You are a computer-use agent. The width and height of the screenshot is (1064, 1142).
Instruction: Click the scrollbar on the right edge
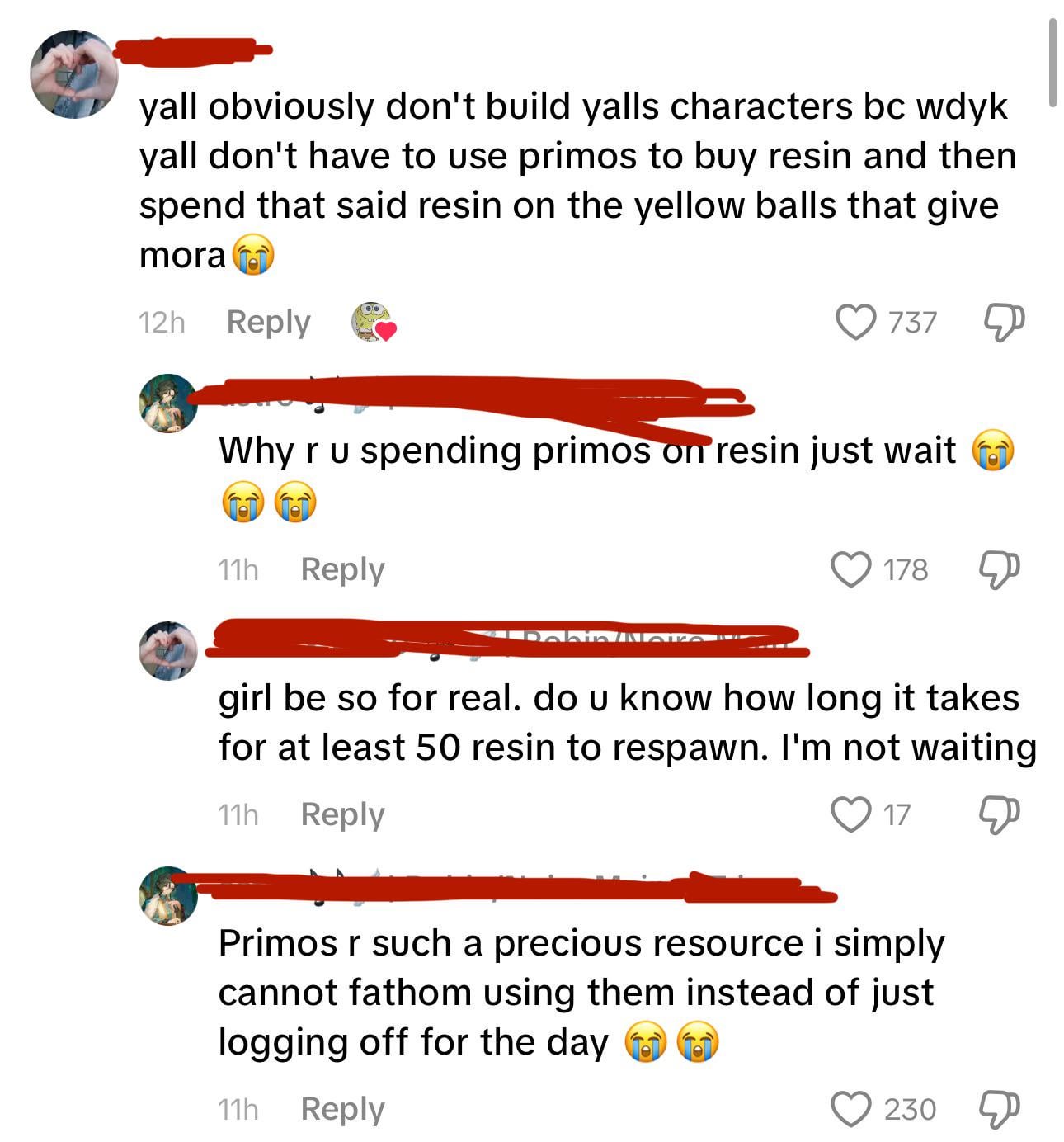point(1052,63)
